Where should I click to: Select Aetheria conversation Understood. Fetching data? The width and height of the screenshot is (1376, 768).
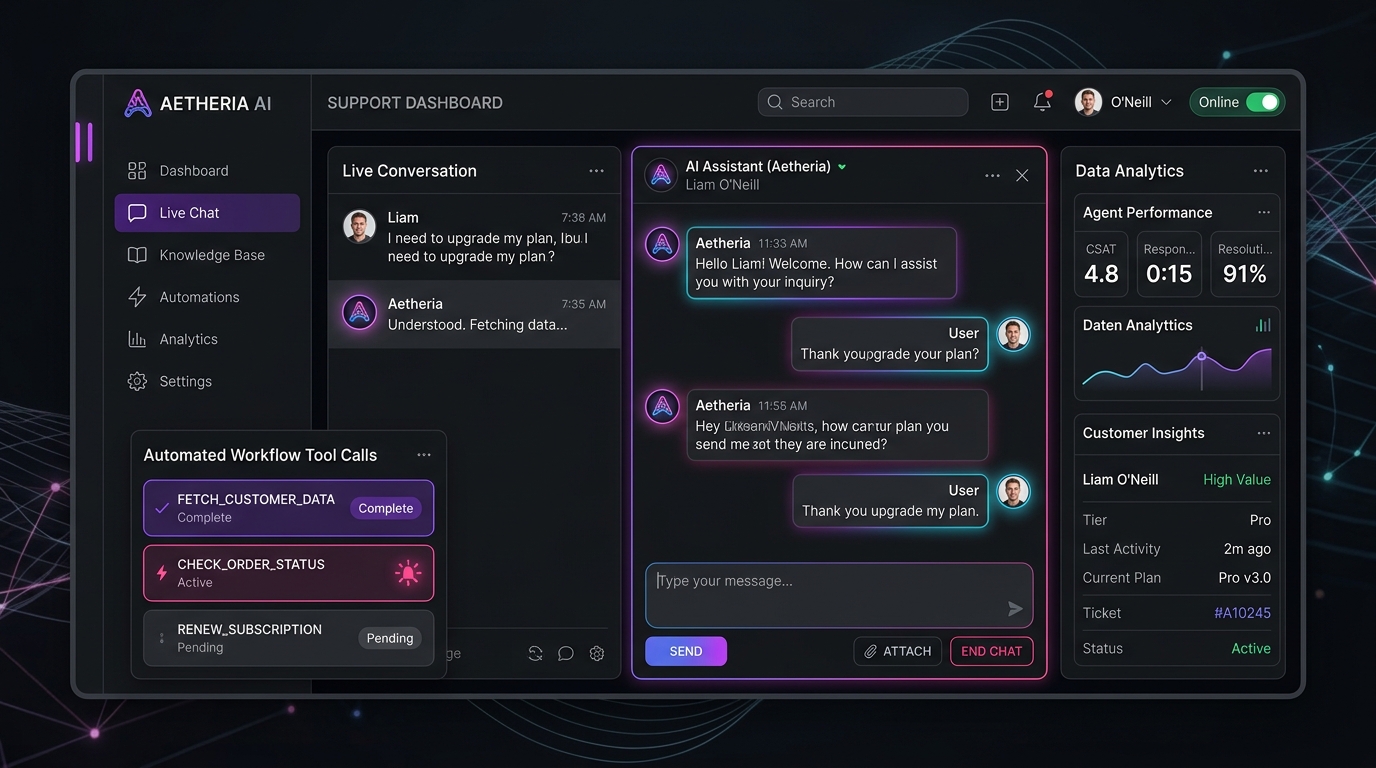point(475,314)
